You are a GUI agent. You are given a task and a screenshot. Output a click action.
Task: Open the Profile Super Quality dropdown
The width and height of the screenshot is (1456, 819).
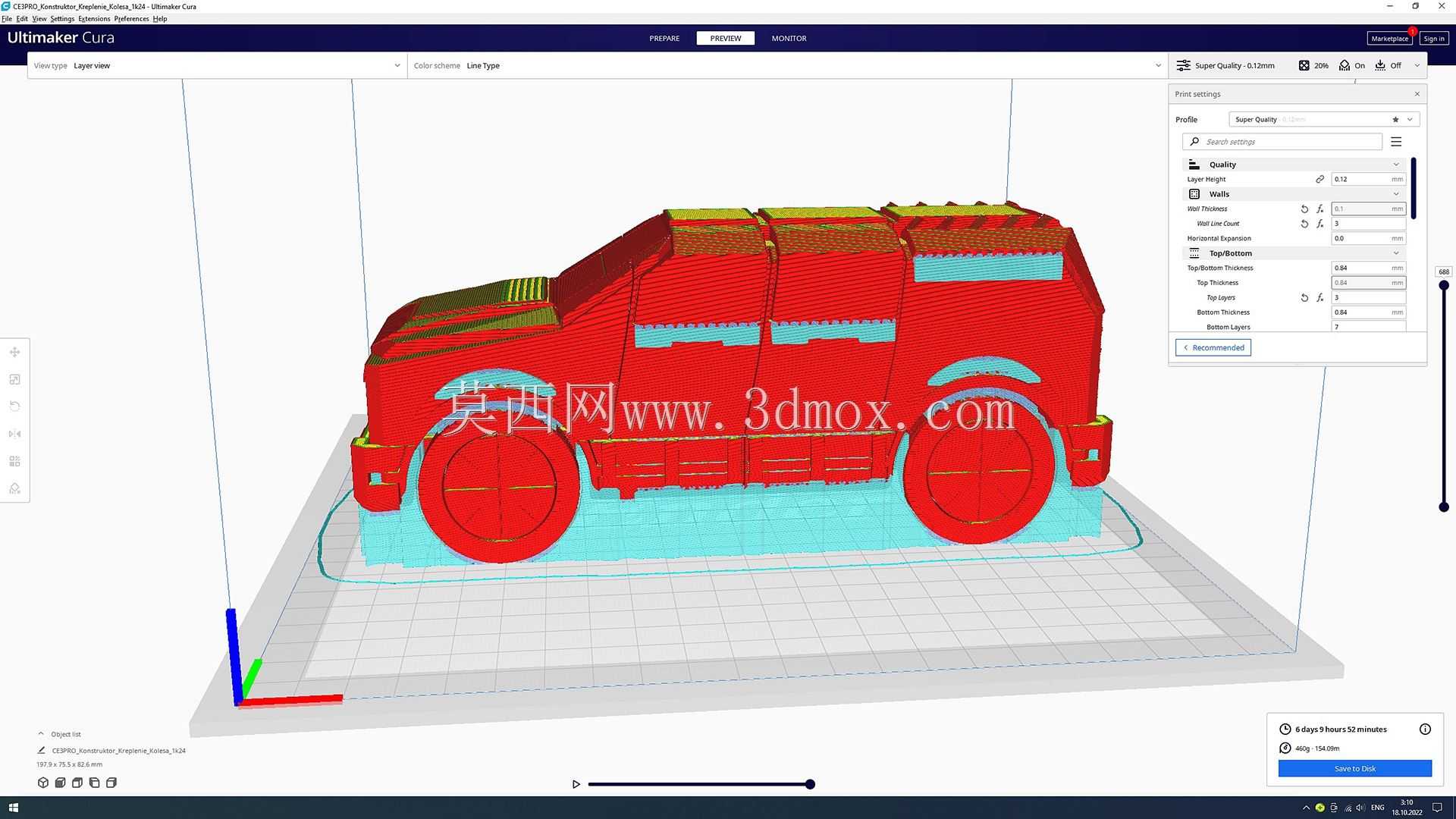[x=1324, y=119]
